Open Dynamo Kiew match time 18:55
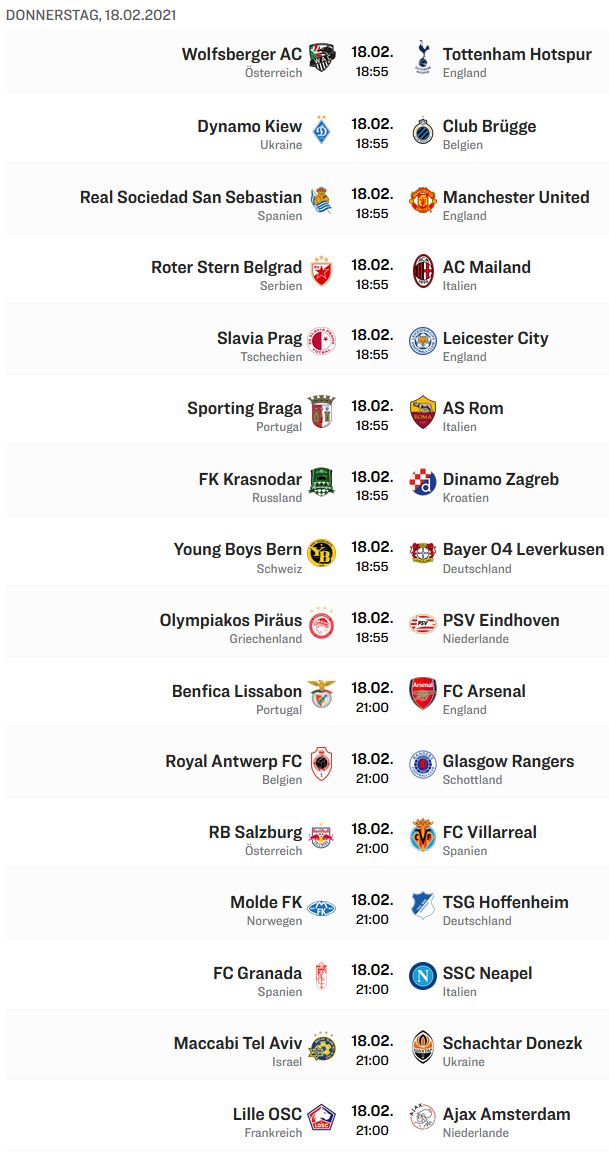Image resolution: width=609 pixels, height=1152 pixels. (x=372, y=144)
